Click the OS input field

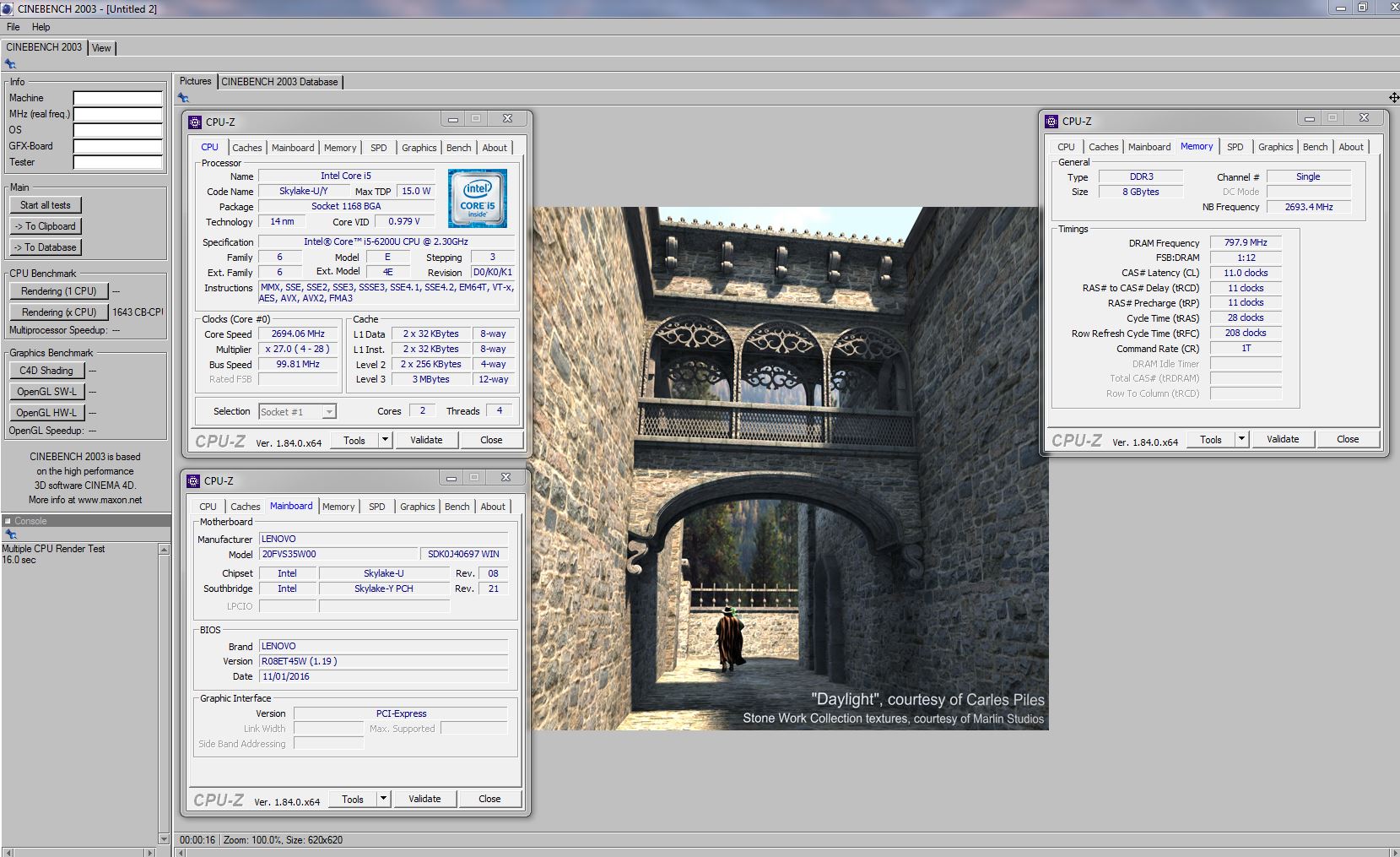117,130
